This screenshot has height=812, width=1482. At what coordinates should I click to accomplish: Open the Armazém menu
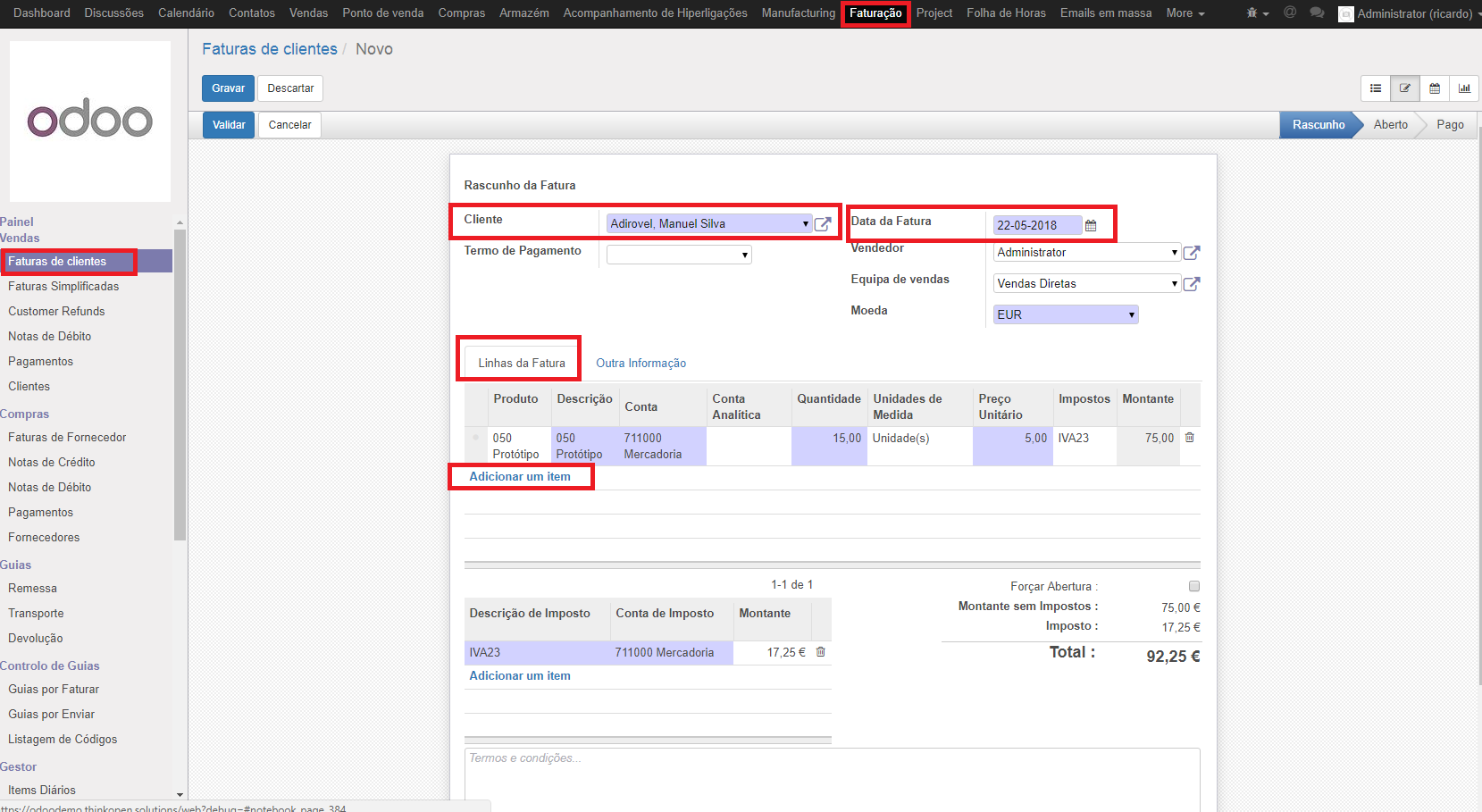coord(523,13)
